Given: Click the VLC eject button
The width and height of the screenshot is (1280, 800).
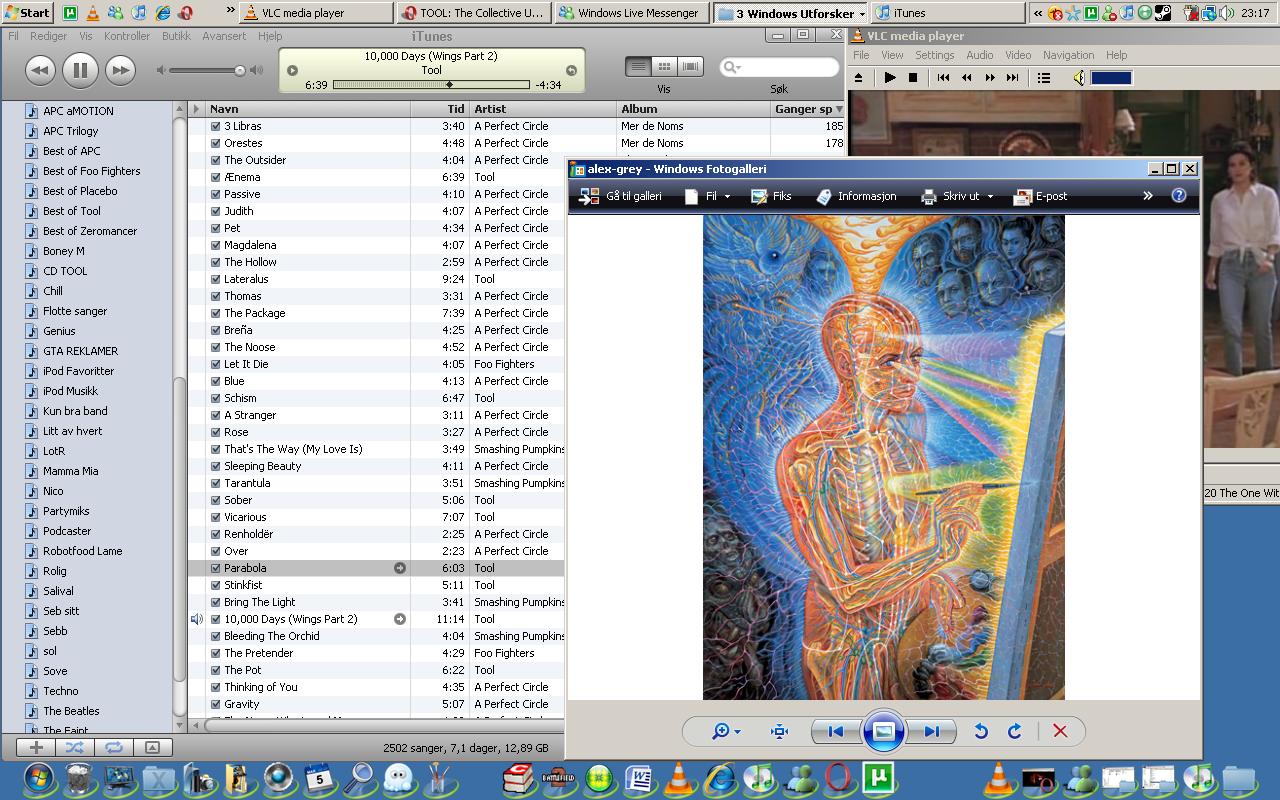Looking at the screenshot, I should 858,77.
